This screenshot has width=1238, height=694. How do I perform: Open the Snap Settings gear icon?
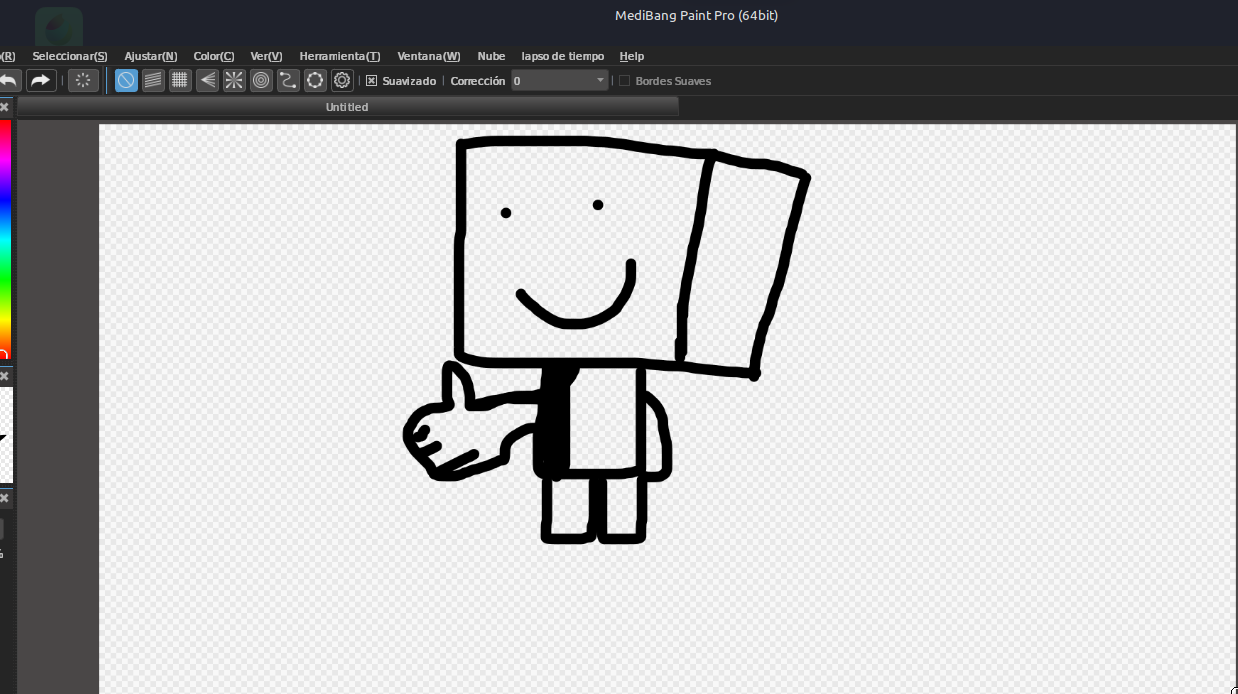pos(342,80)
